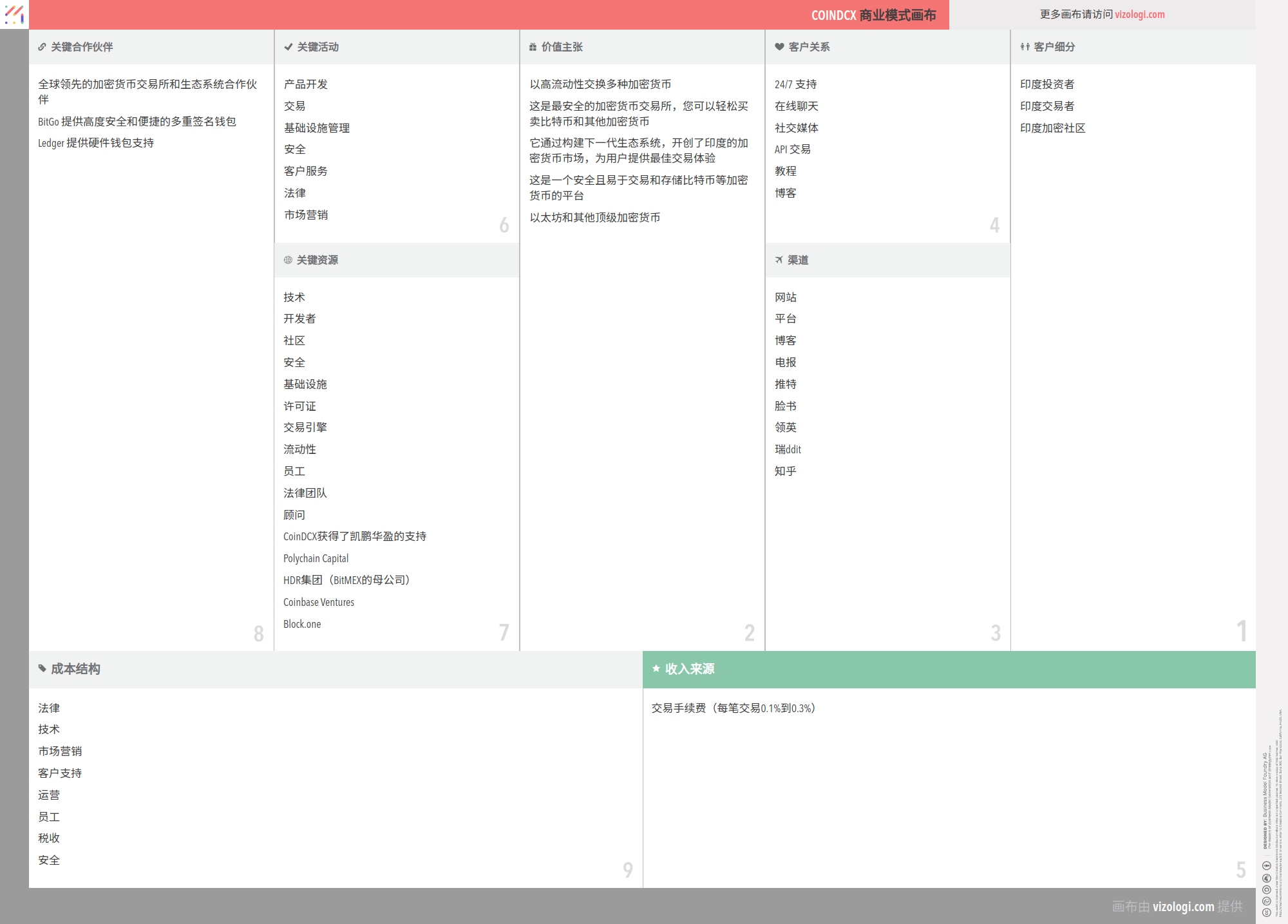The width and height of the screenshot is (1288, 924).
Task: Click the checkmark icon on 关键活动 header
Action: pos(287,46)
